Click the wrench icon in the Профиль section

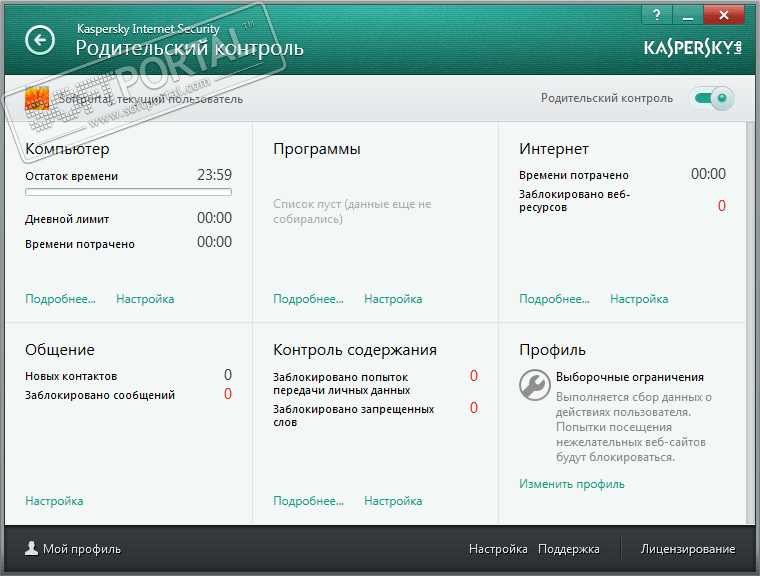[x=535, y=385]
